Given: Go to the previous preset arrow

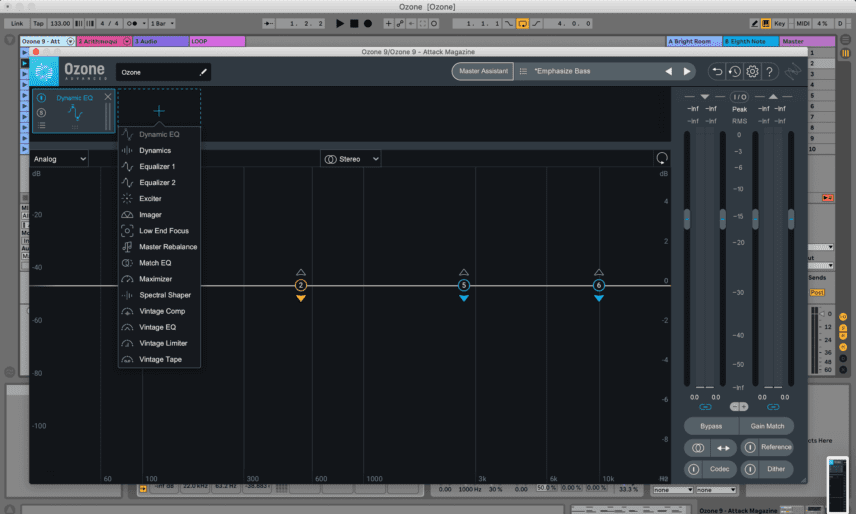Looking at the screenshot, I should (668, 71).
